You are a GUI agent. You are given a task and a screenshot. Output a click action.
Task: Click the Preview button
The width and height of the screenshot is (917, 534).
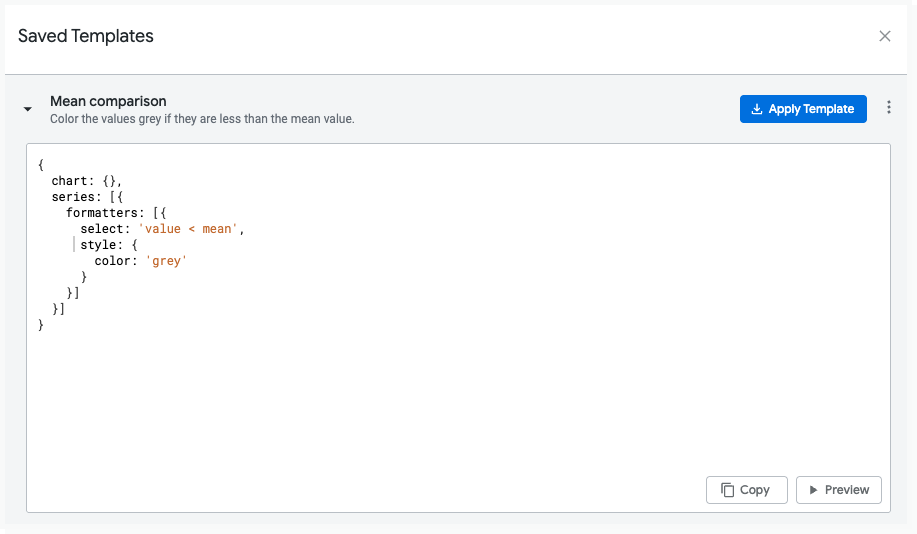pos(838,490)
